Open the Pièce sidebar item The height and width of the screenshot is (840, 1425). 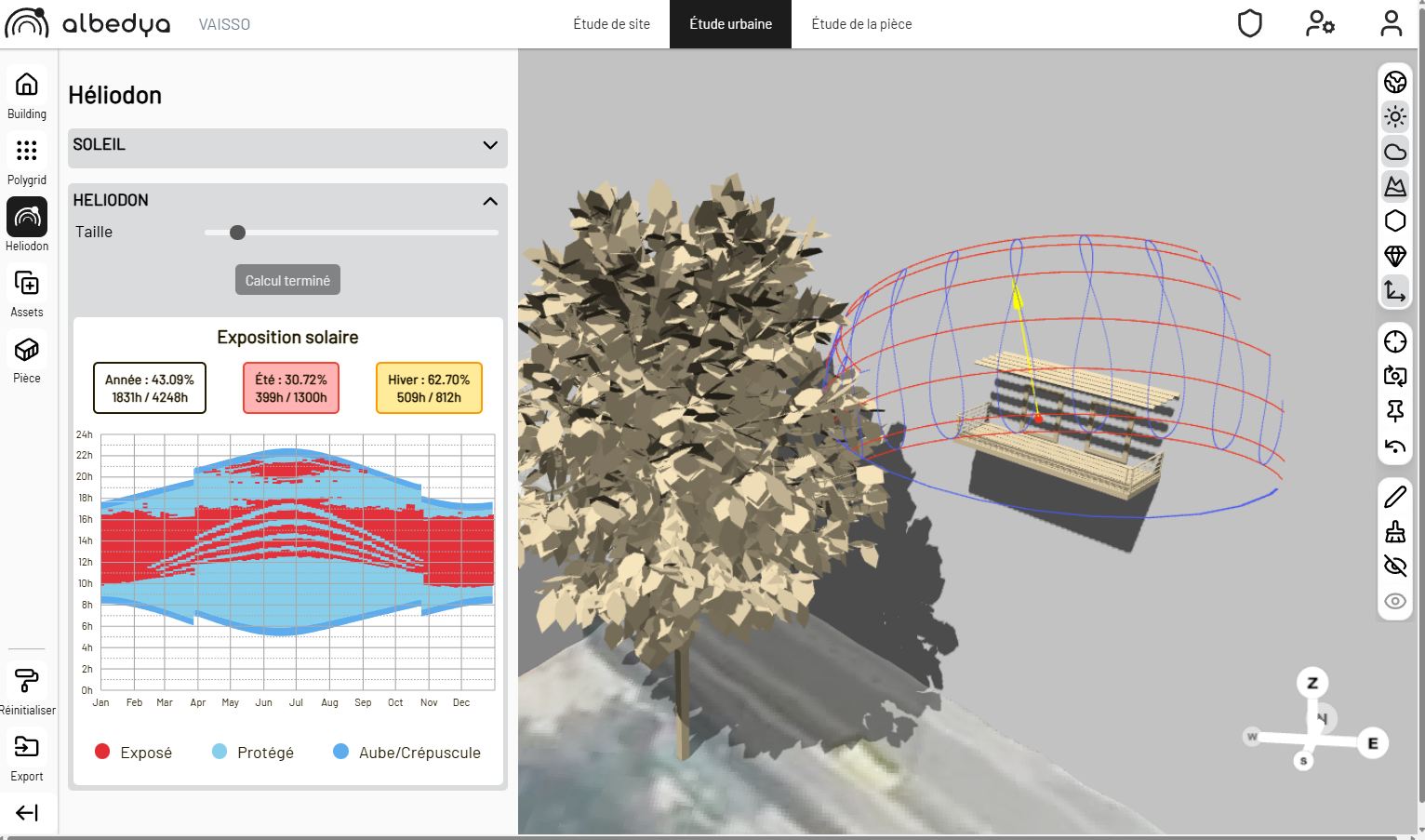click(x=27, y=358)
